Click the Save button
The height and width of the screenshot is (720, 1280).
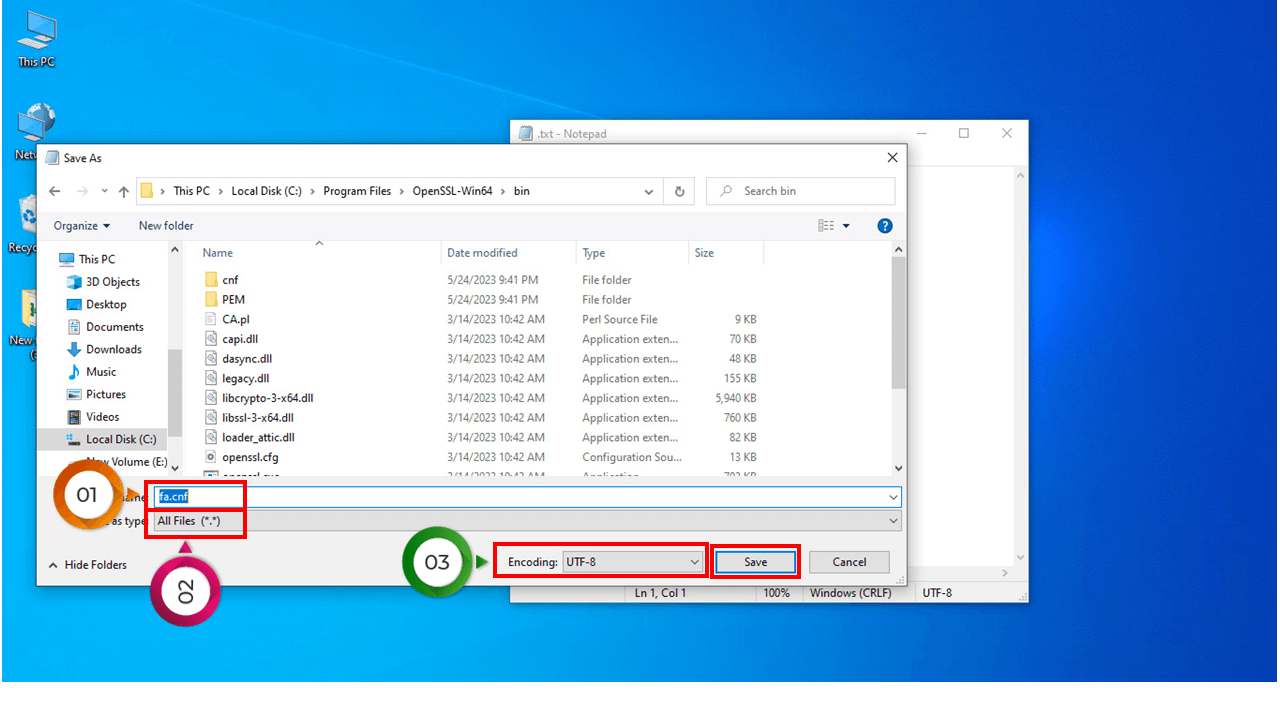[755, 562]
